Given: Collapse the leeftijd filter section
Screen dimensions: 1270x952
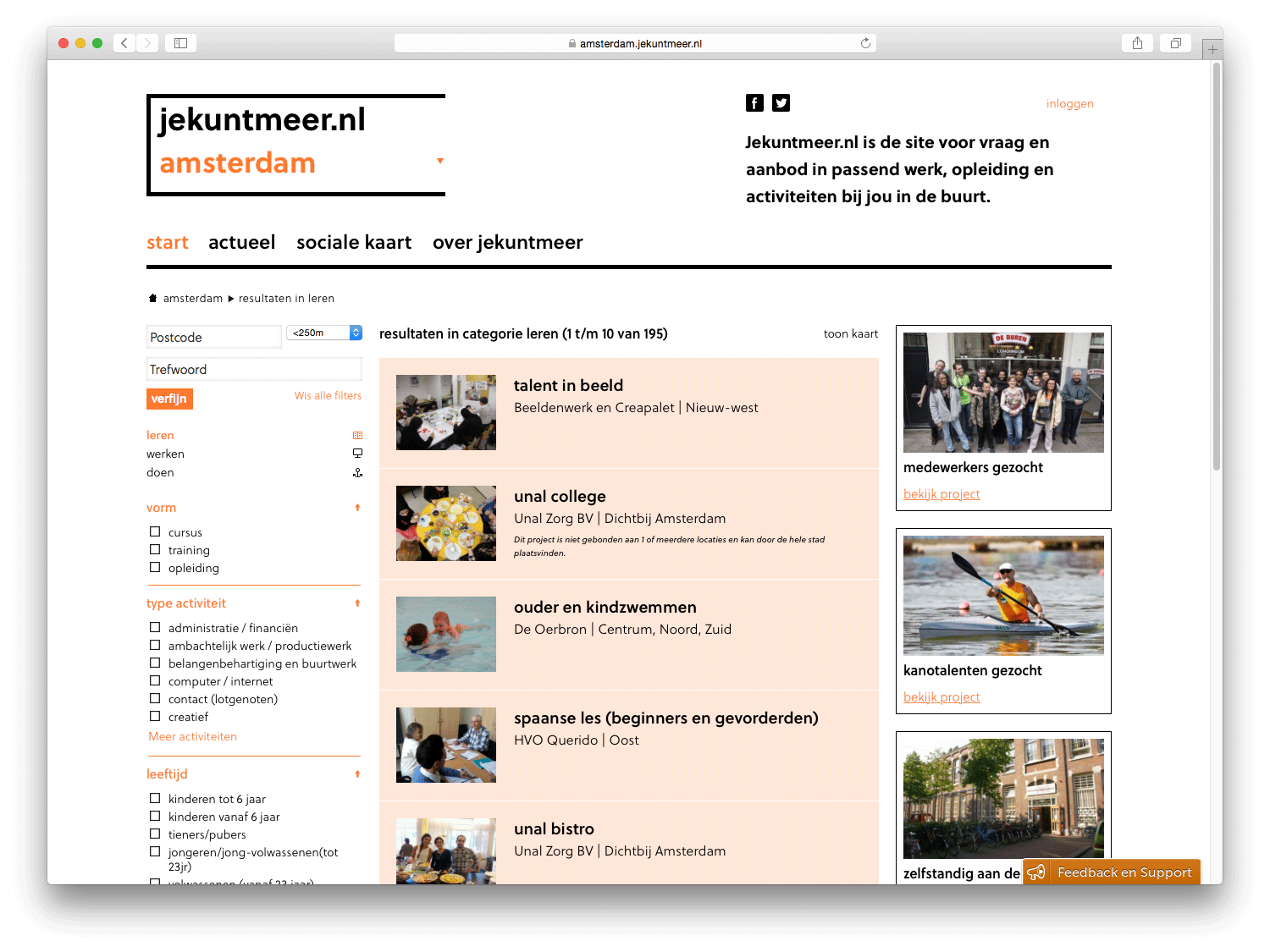Looking at the screenshot, I should click(x=357, y=774).
